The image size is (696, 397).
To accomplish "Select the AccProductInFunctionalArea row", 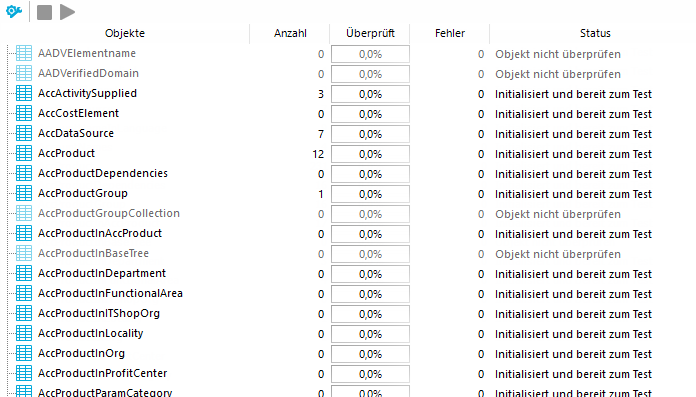I will 110,293.
